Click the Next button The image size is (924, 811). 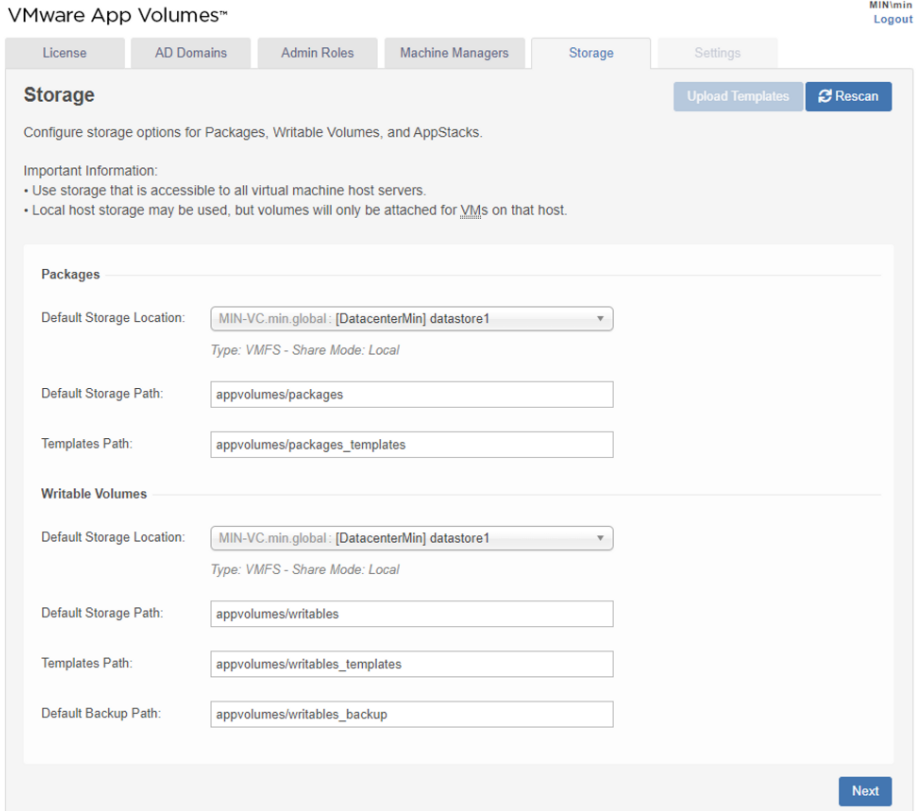tap(865, 791)
